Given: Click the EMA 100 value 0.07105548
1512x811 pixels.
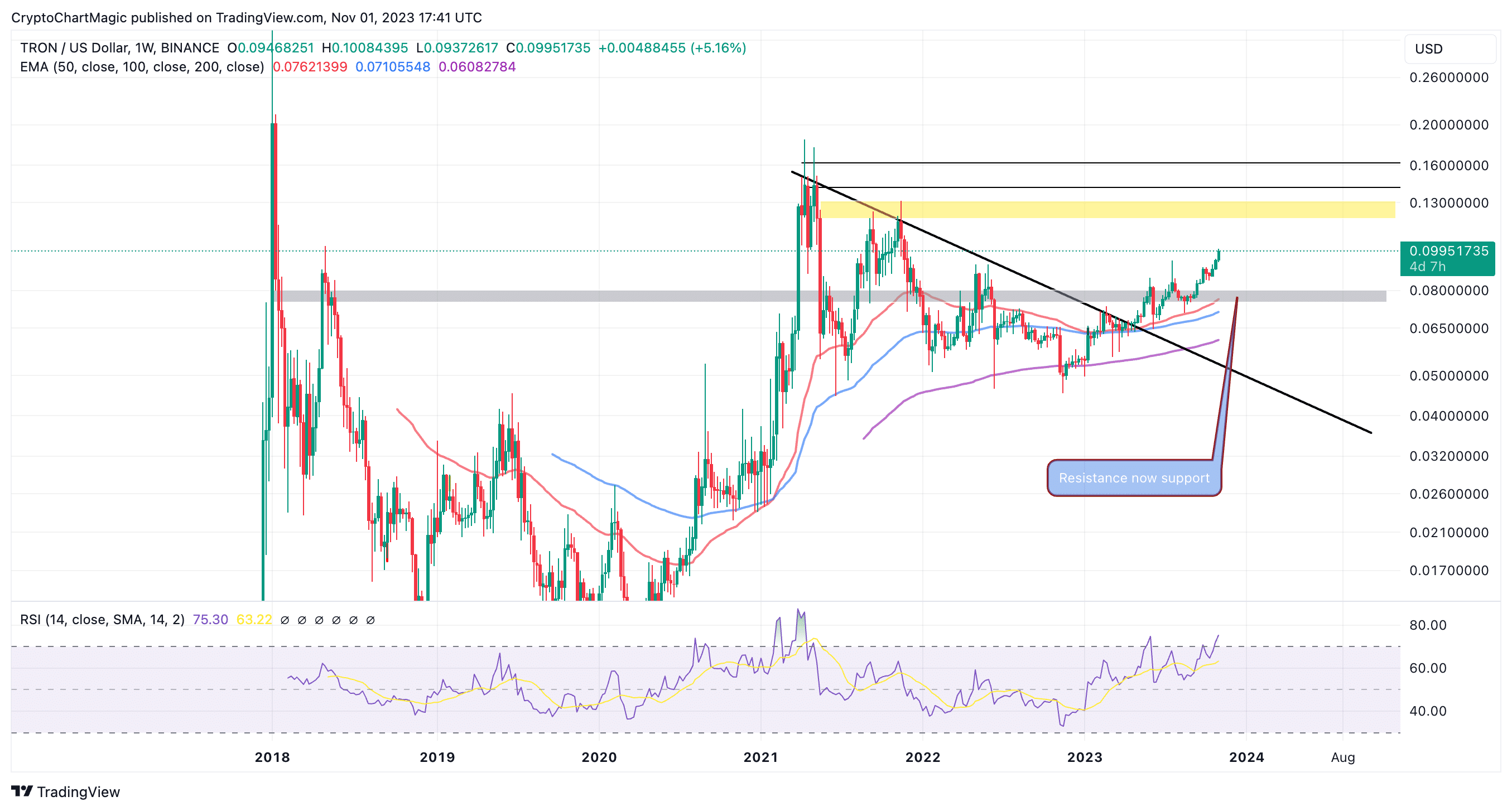Looking at the screenshot, I should [x=393, y=67].
